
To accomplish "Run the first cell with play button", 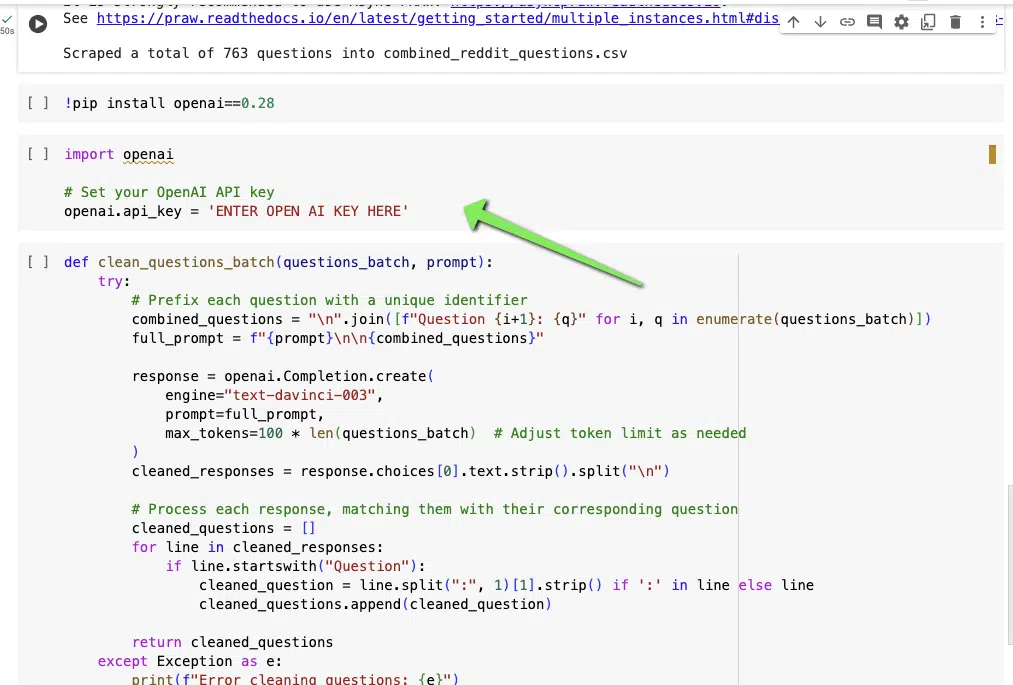I will (x=38, y=24).
